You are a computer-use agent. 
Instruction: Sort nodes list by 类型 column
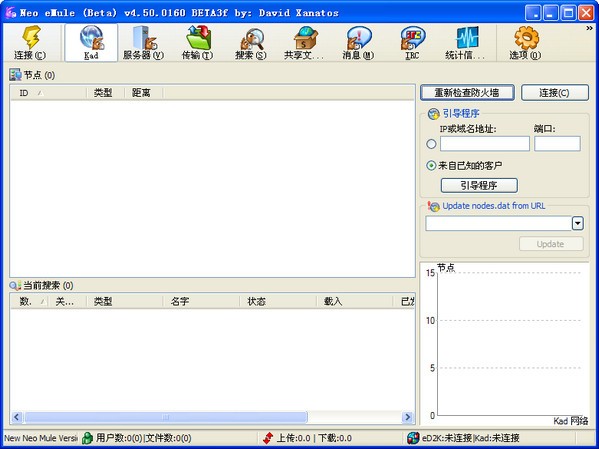pyautogui.click(x=105, y=93)
